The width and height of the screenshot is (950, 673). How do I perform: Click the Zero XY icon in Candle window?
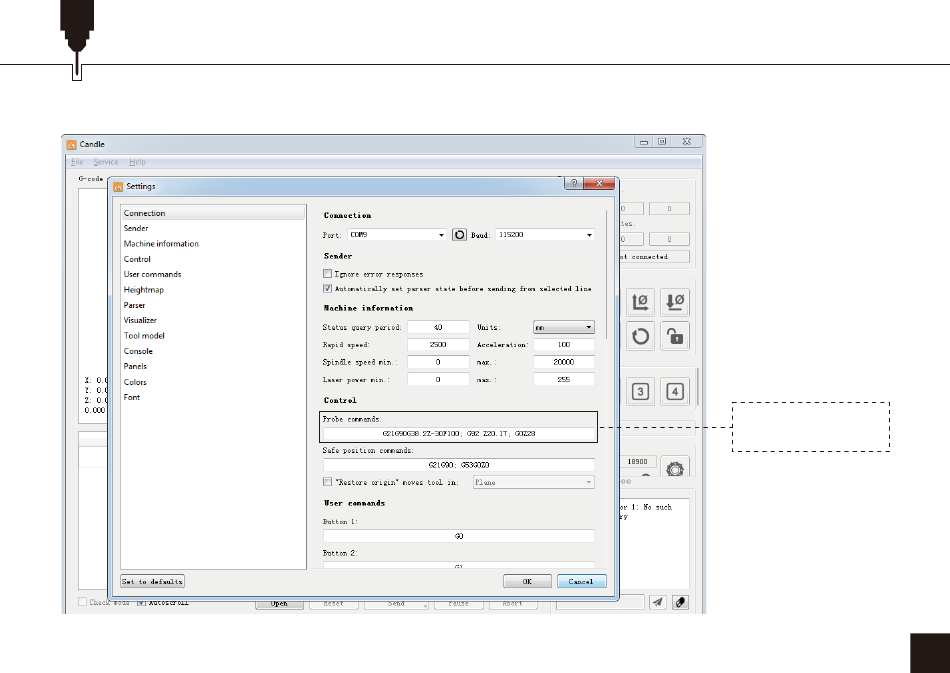click(640, 302)
